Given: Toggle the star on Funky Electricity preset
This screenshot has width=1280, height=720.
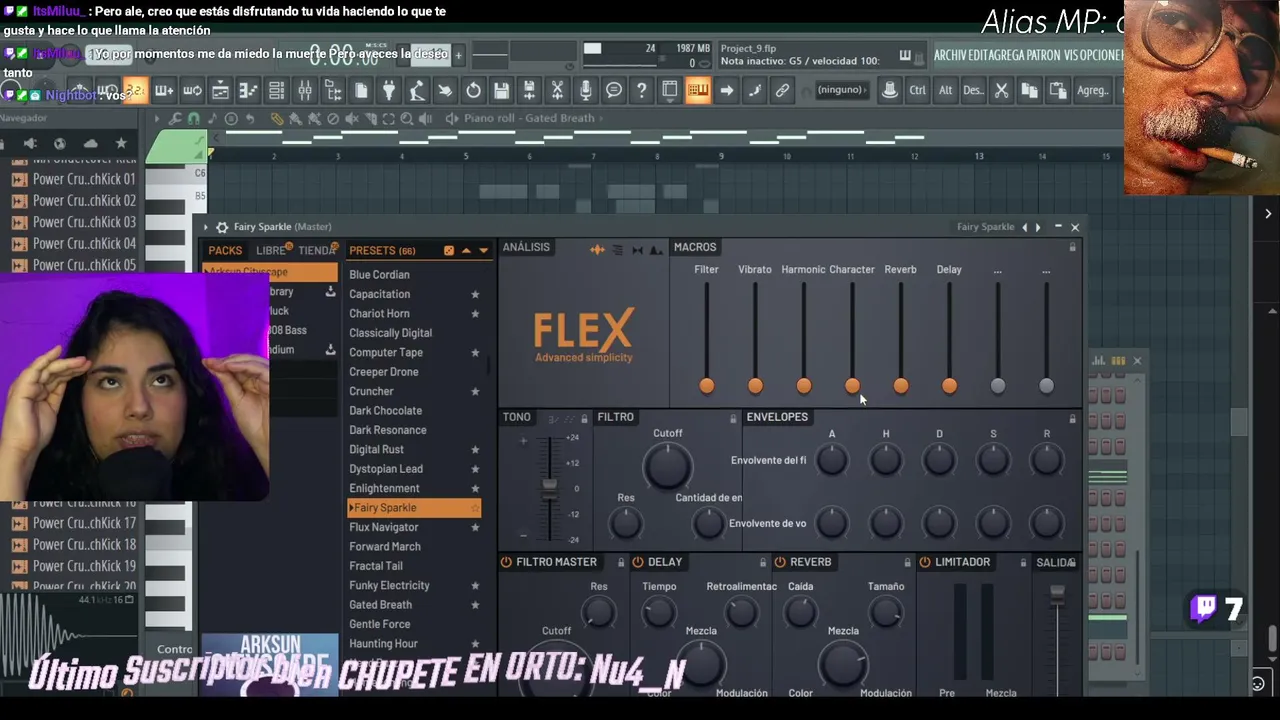Looking at the screenshot, I should (475, 586).
